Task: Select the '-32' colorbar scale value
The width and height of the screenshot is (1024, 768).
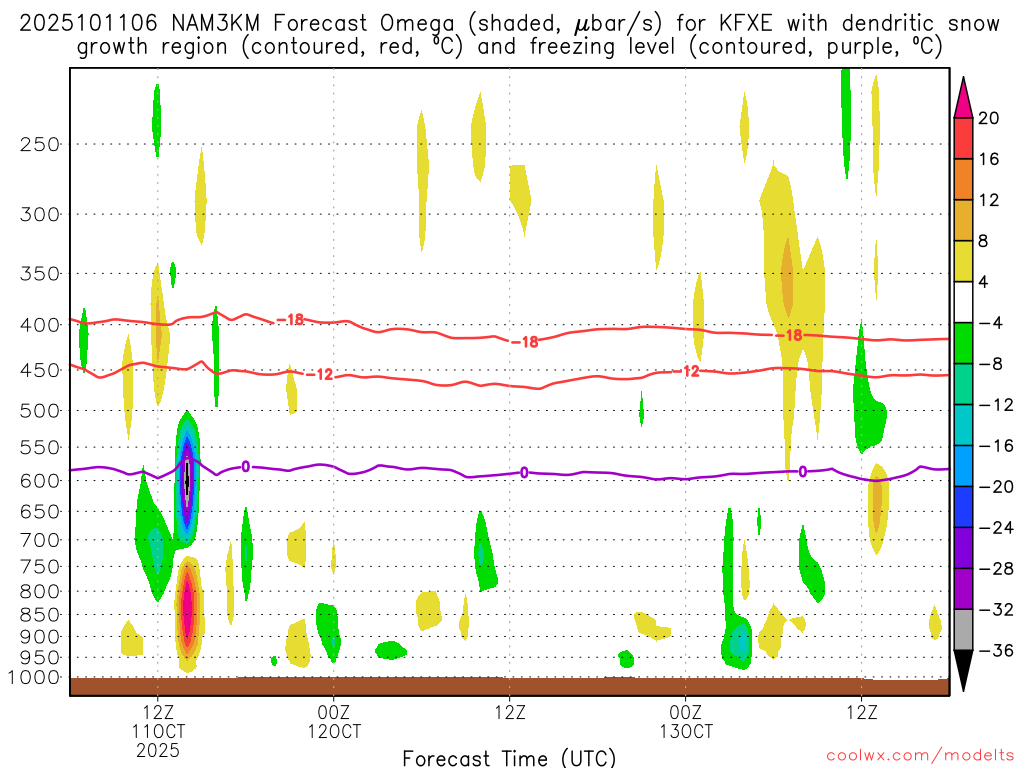Action: coord(996,610)
